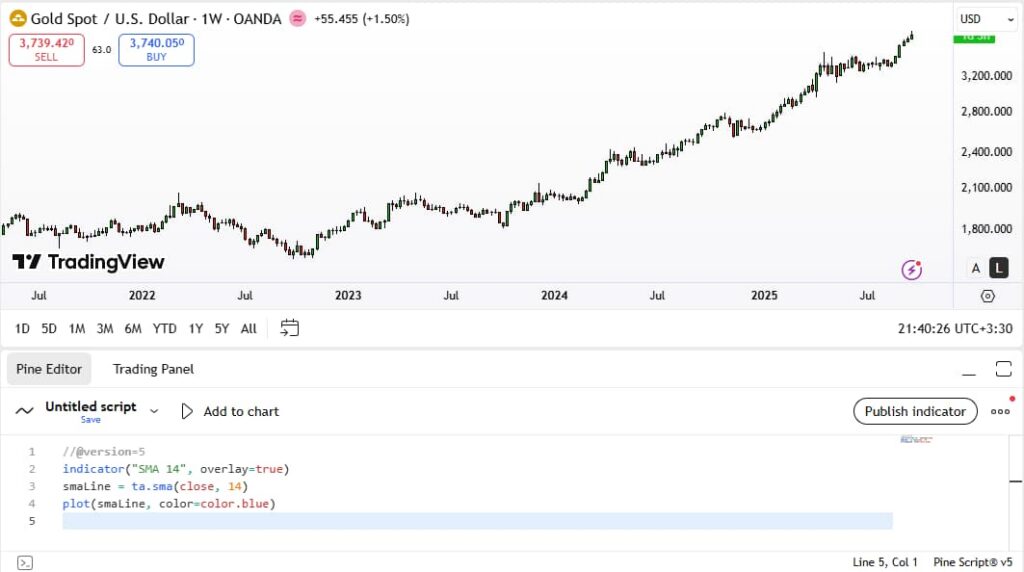Click the go-to-date calendar icon

(x=290, y=328)
